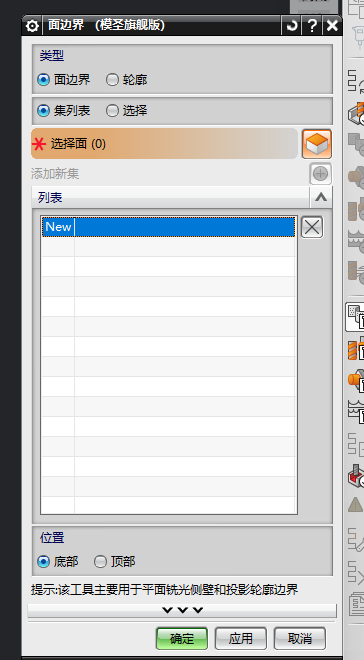Cancel with the 取消 button
The width and height of the screenshot is (364, 660).
point(300,639)
